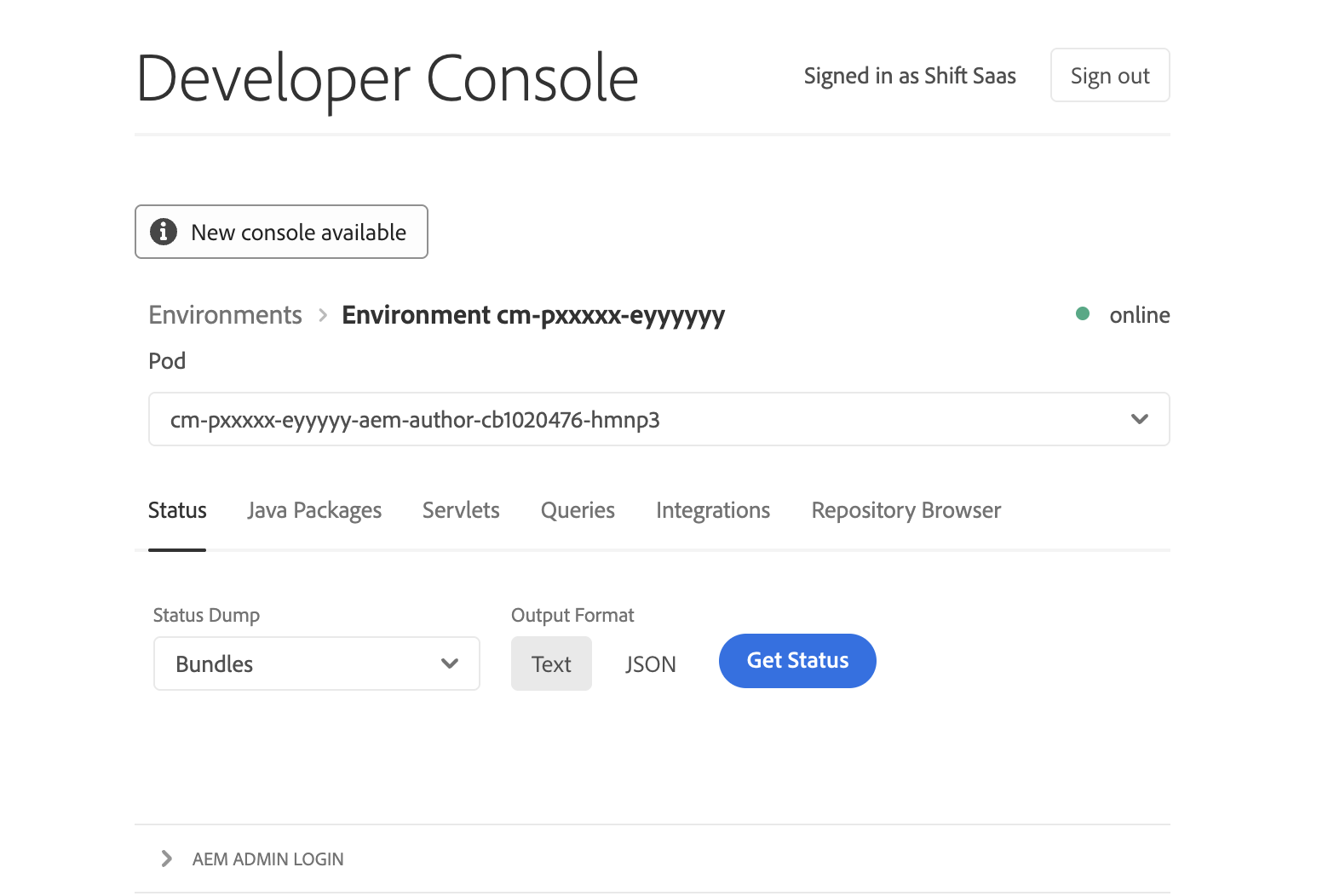Open the Repository Browser tab
This screenshot has height=896, width=1334.
coord(906,510)
